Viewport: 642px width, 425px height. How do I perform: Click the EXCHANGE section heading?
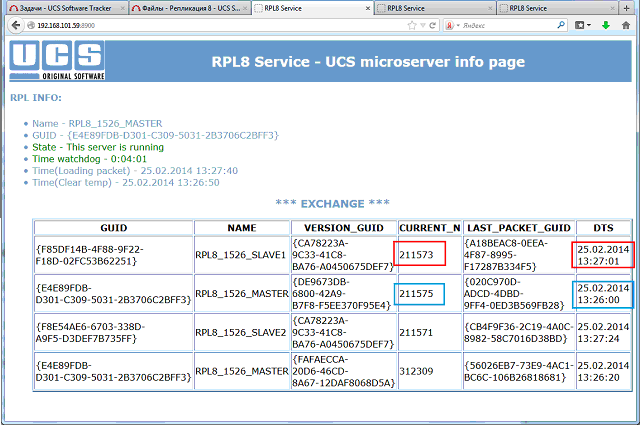pyautogui.click(x=332, y=203)
